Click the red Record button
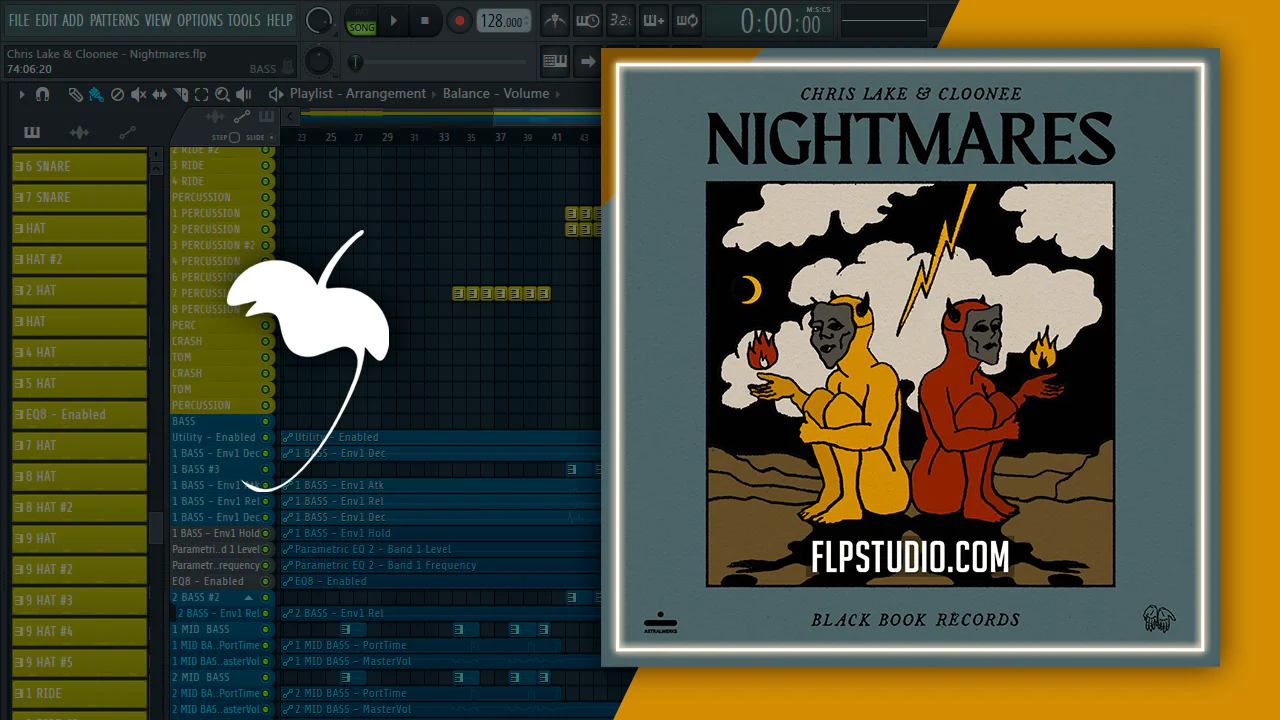This screenshot has width=1280, height=720. [459, 20]
